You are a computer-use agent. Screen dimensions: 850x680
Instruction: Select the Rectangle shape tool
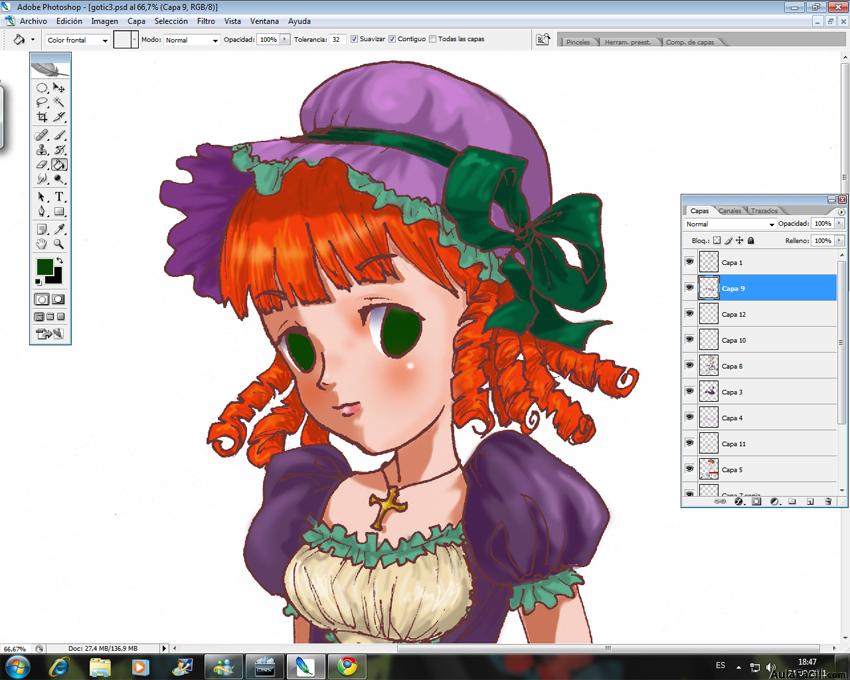[x=59, y=211]
